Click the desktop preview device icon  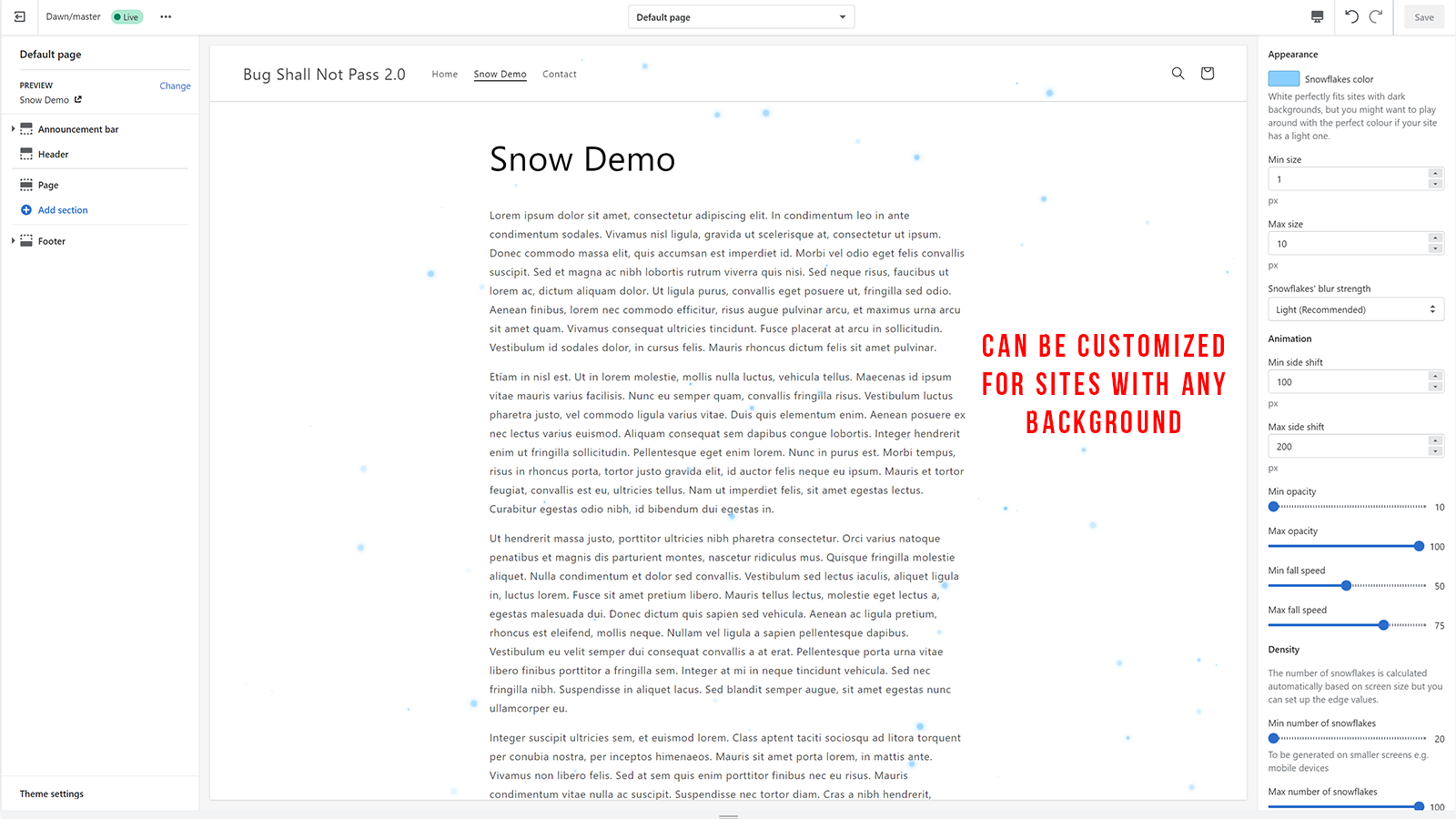pos(1317,16)
